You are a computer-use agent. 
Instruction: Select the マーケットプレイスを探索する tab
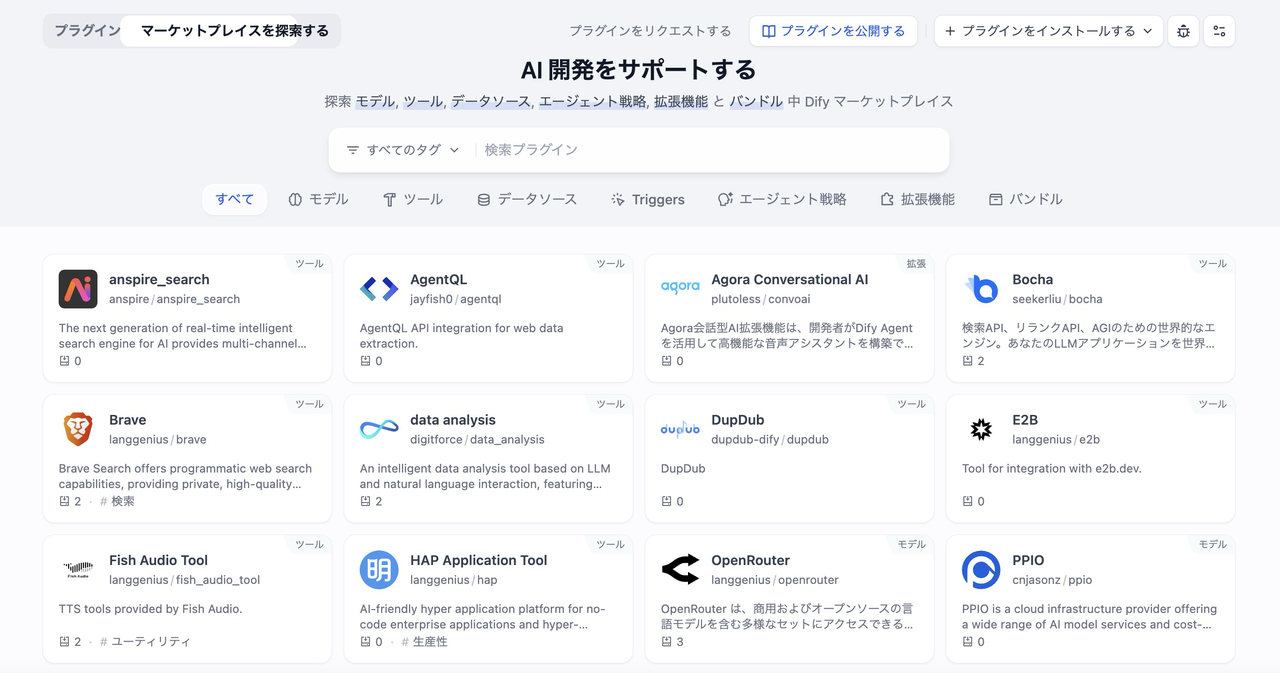(235, 31)
